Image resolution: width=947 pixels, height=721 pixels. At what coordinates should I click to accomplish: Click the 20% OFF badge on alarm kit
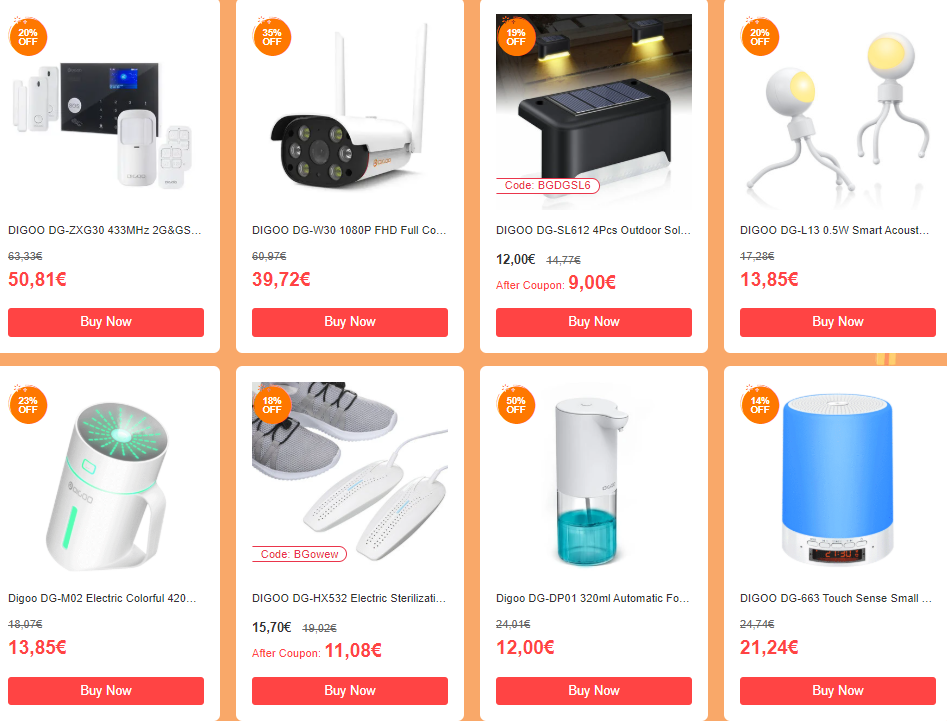28,37
